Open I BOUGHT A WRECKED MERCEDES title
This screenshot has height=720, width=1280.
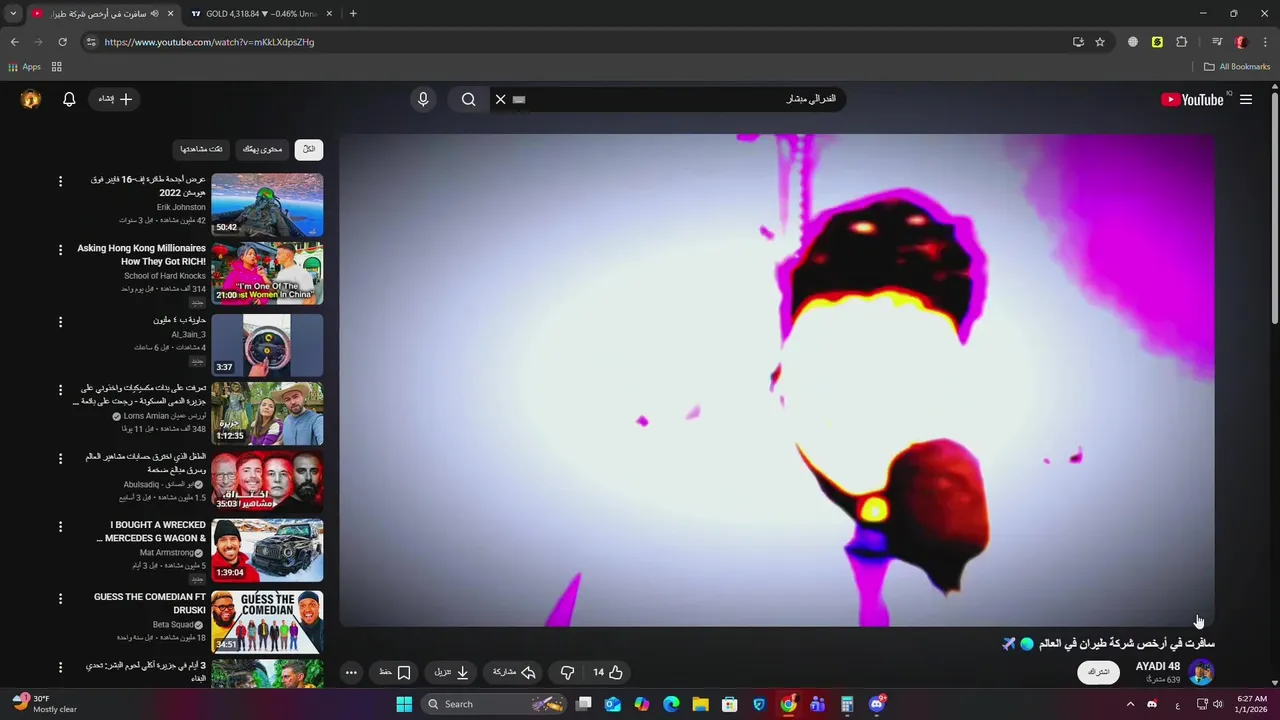tap(151, 531)
